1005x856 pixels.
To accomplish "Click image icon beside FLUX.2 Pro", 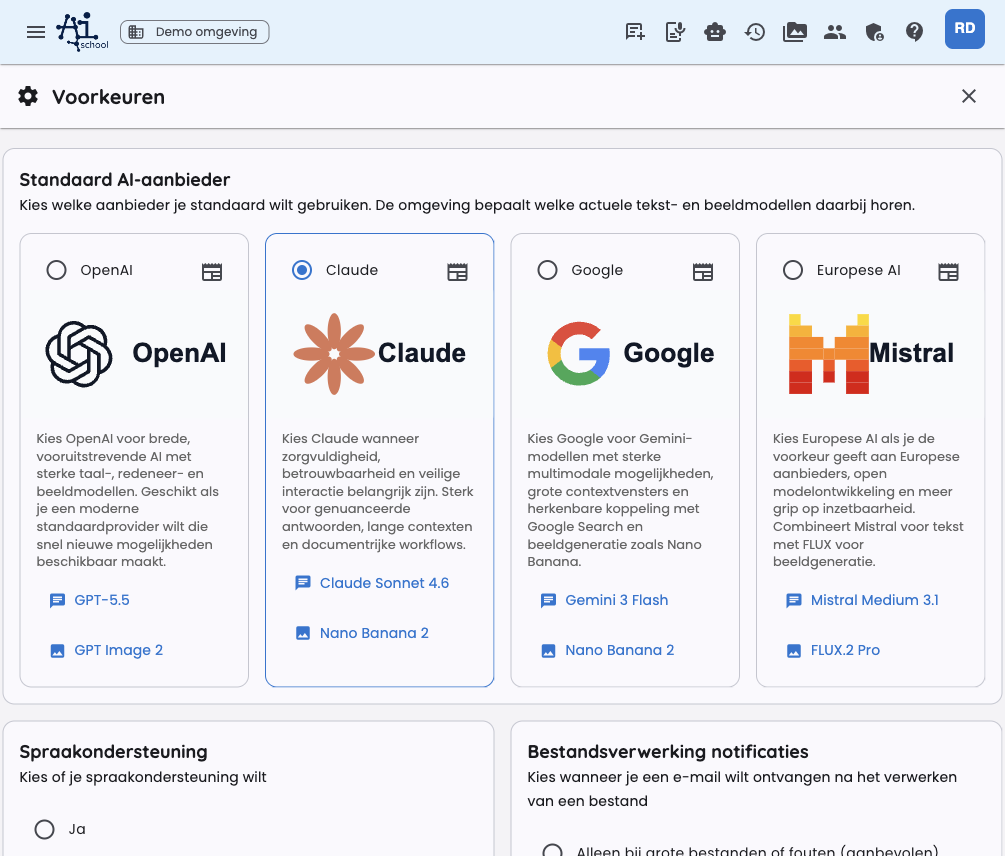I will point(794,651).
